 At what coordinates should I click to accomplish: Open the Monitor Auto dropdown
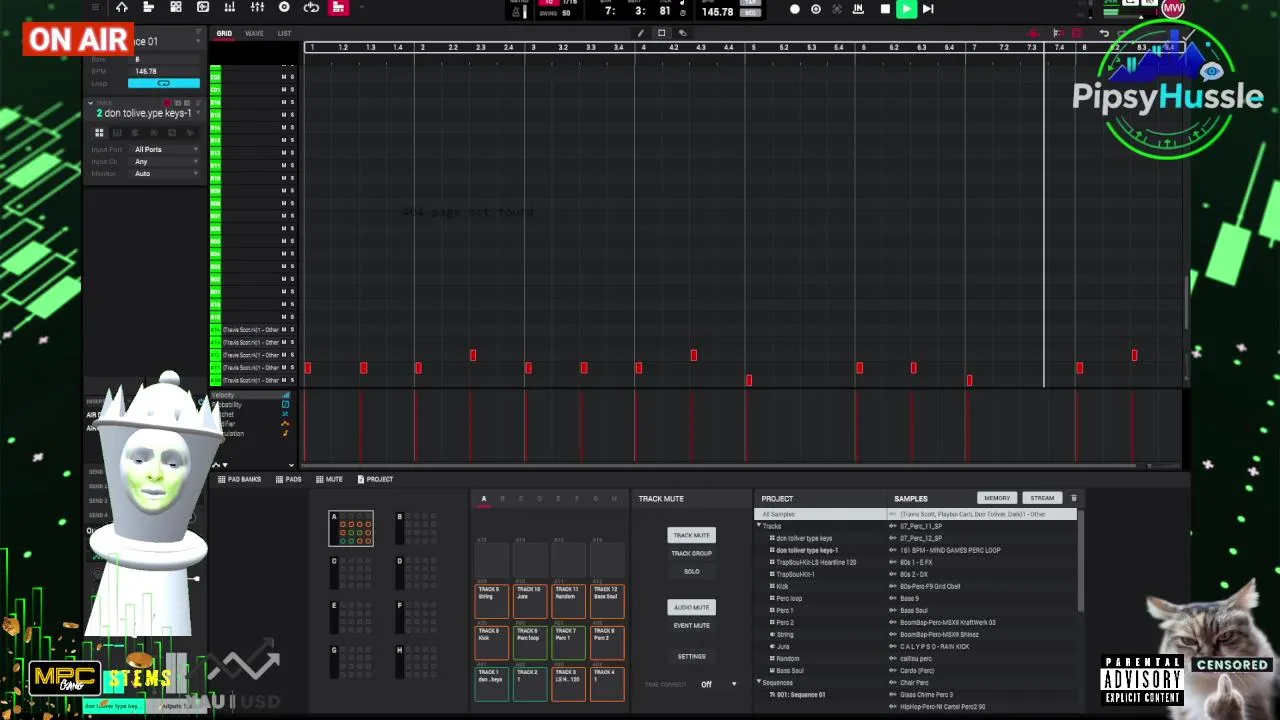[165, 174]
